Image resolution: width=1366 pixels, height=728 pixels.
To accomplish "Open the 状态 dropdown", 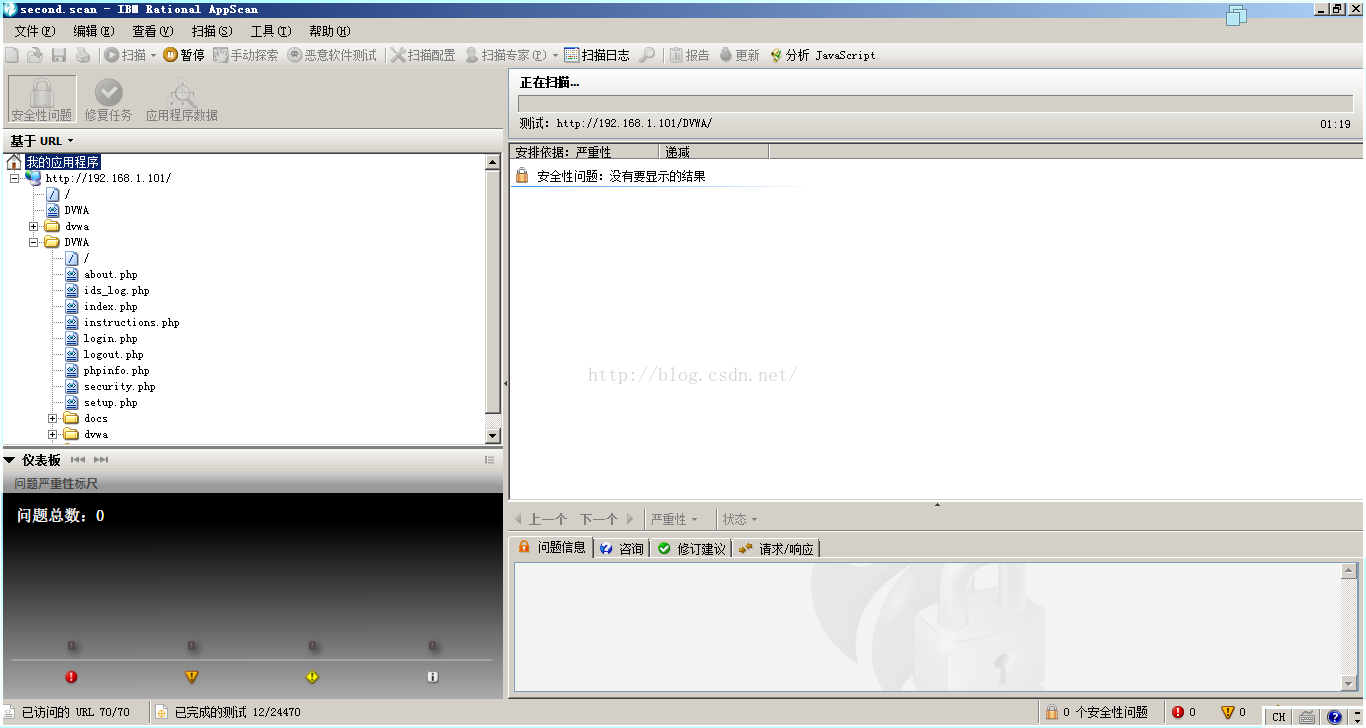I will (x=740, y=519).
